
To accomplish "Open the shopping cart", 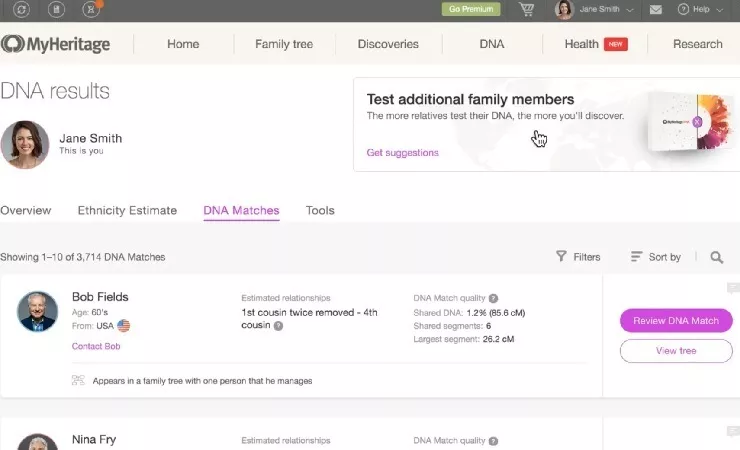I will (527, 9).
